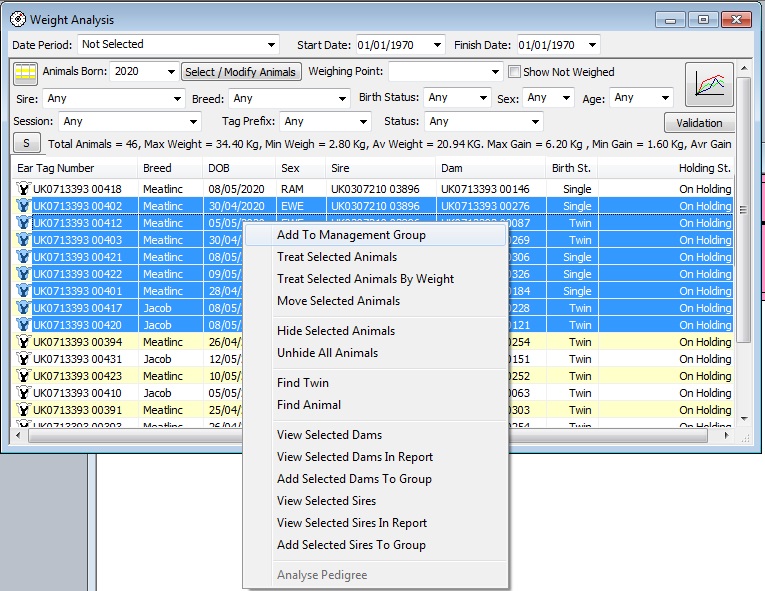This screenshot has height=591, width=765.
Task: Click Select / Modify Animals button
Action: point(241,72)
